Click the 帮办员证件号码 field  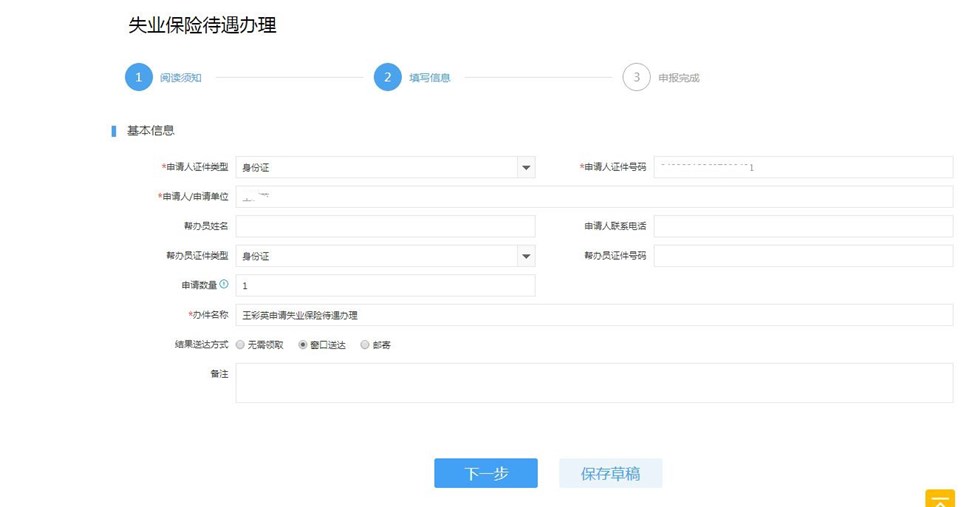[803, 257]
